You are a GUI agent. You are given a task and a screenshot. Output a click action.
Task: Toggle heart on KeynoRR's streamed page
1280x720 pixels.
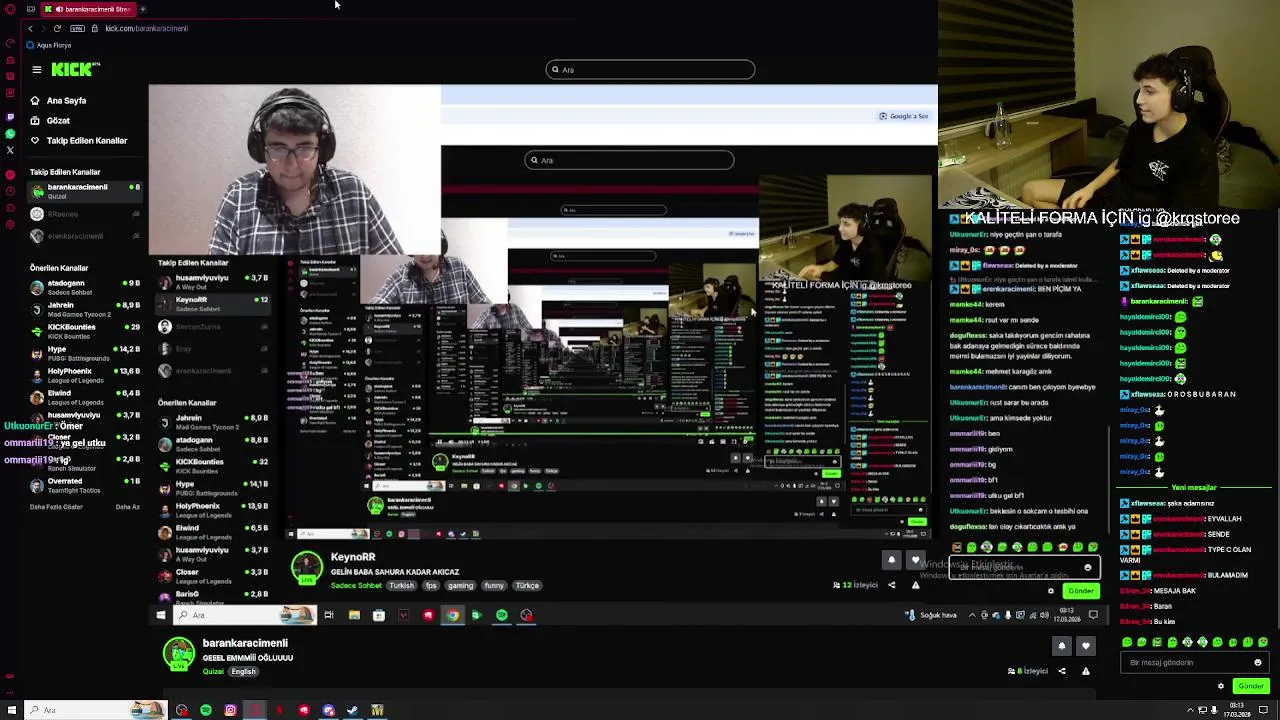(915, 560)
